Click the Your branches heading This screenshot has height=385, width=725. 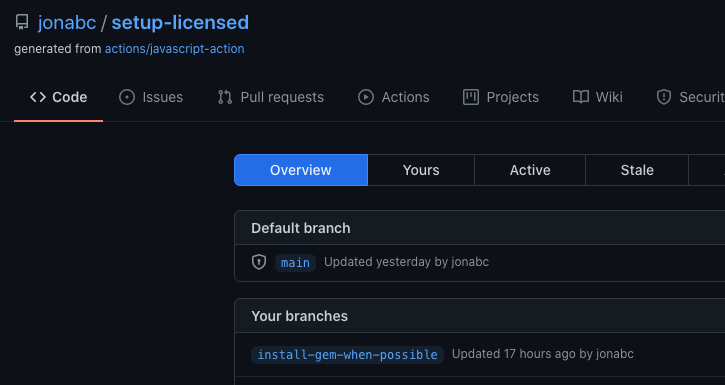[299, 316]
